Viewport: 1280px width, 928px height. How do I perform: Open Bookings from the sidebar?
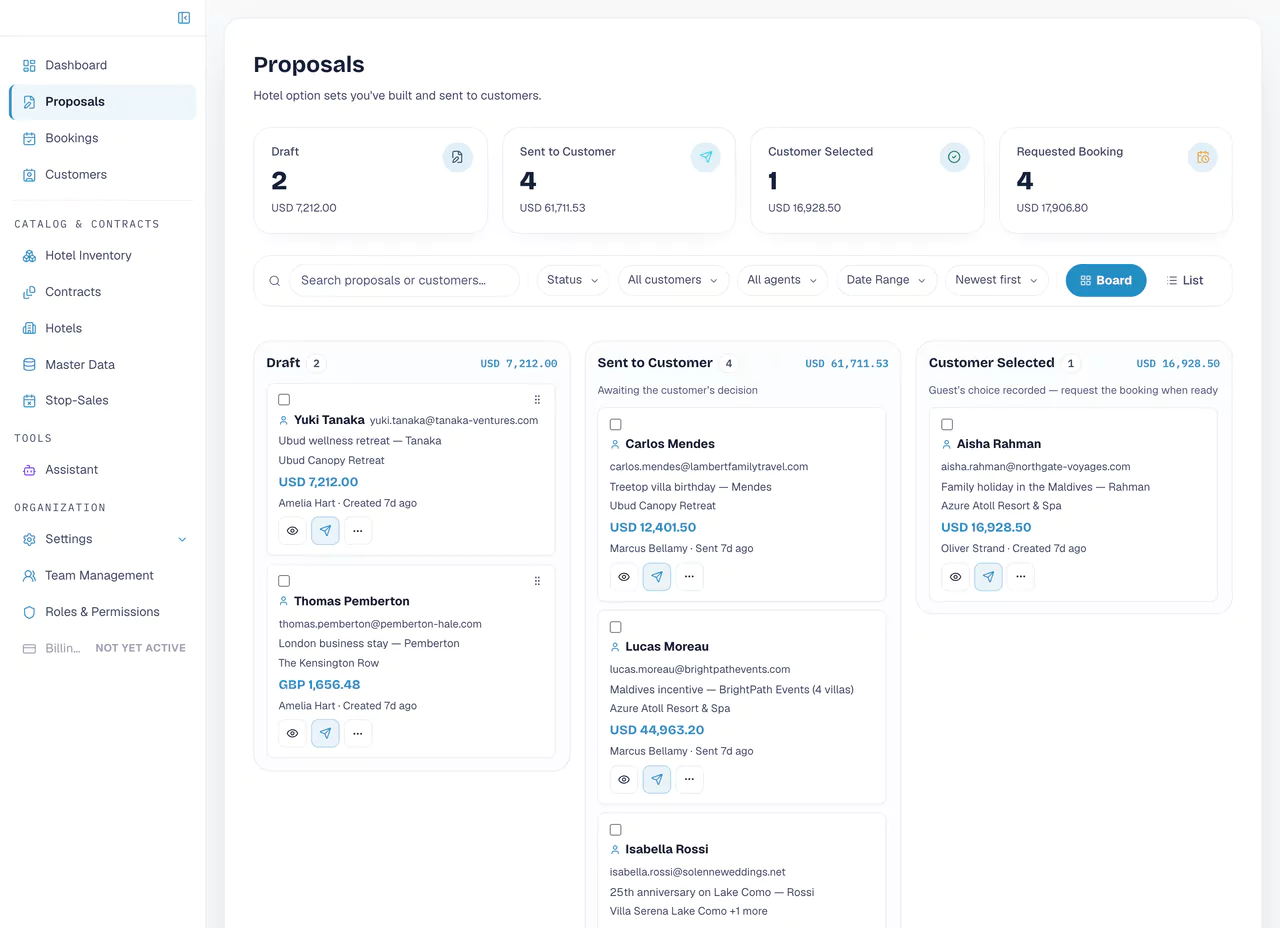click(102, 138)
